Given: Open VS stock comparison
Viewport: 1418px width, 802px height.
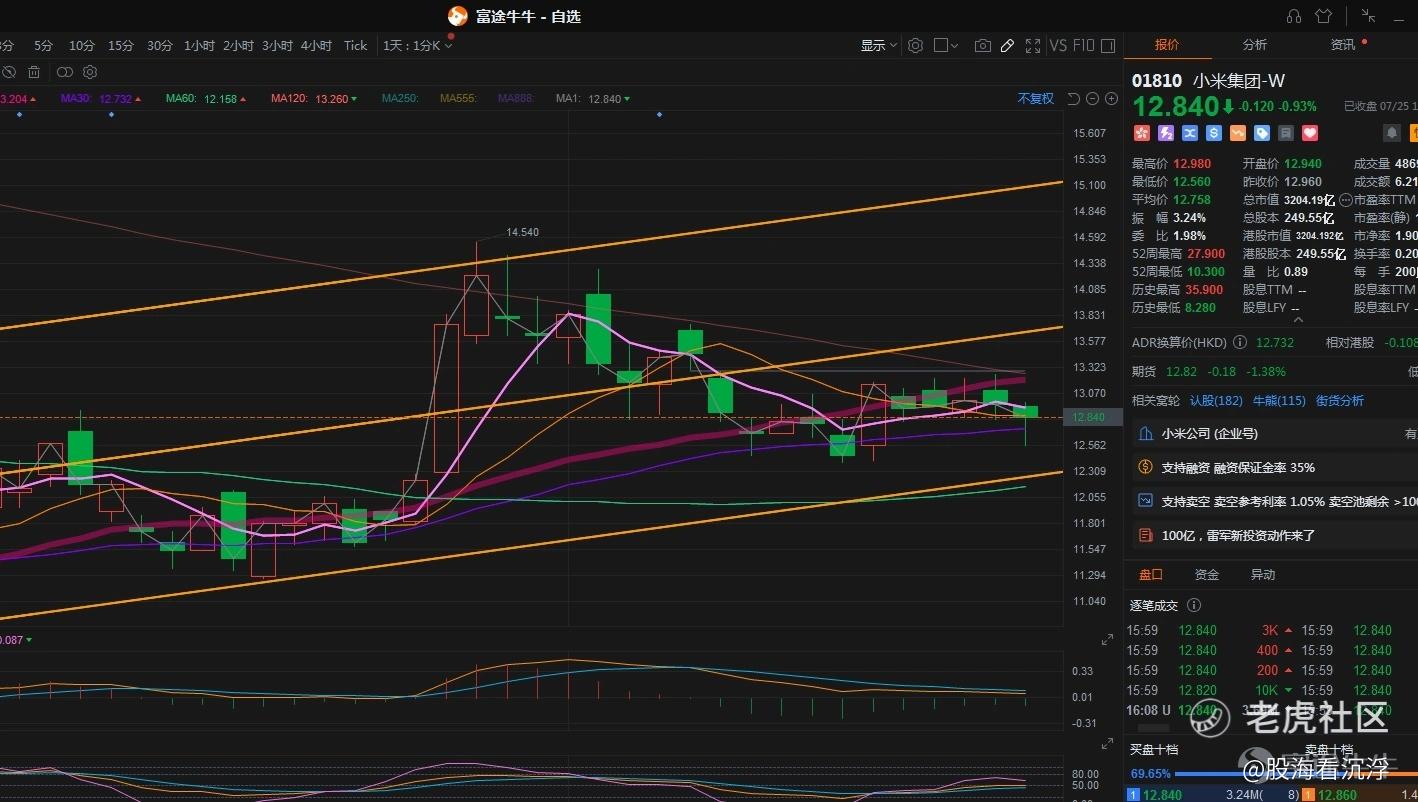Looking at the screenshot, I should pyautogui.click(x=1058, y=45).
